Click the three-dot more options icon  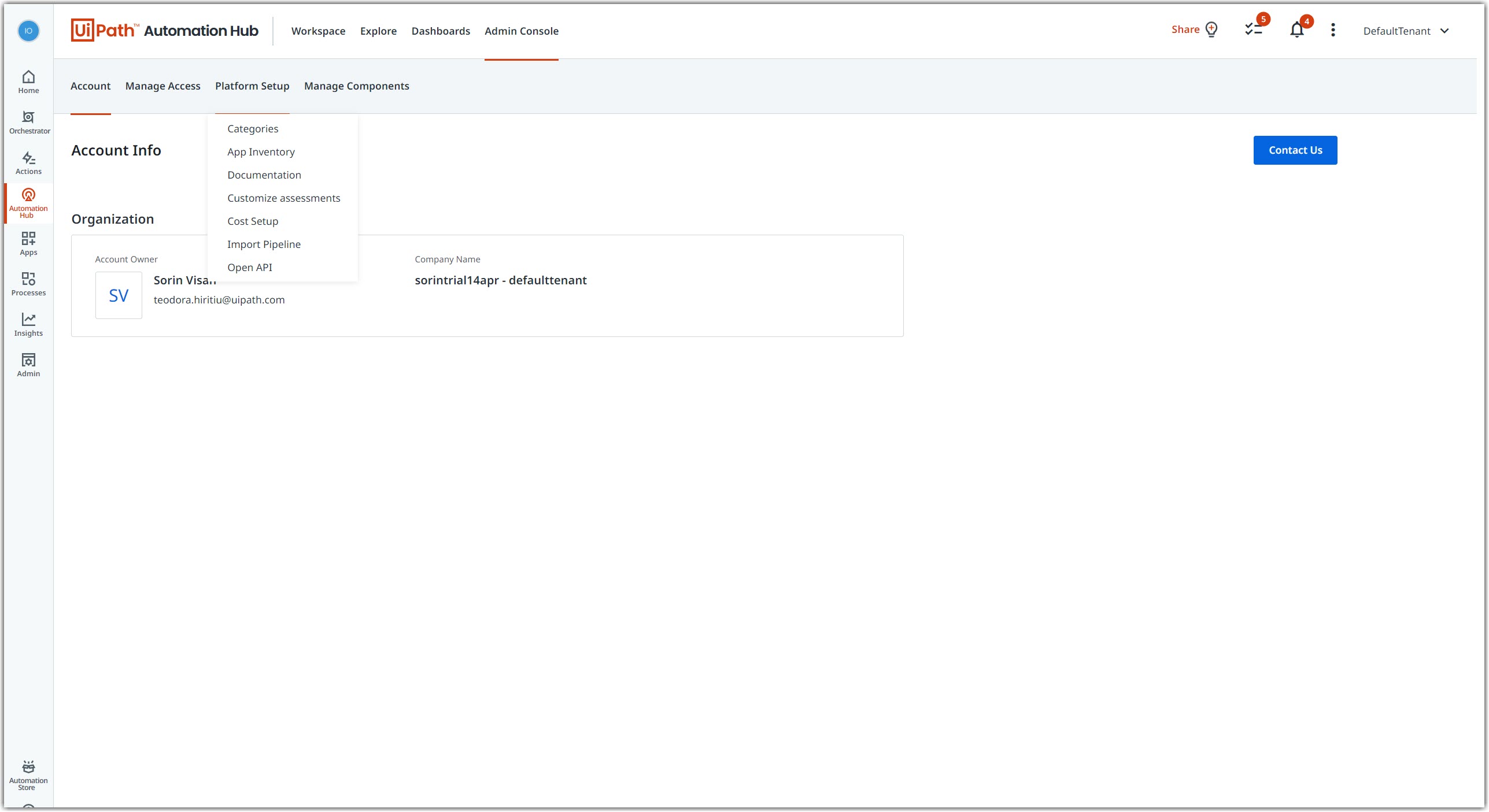(1333, 30)
